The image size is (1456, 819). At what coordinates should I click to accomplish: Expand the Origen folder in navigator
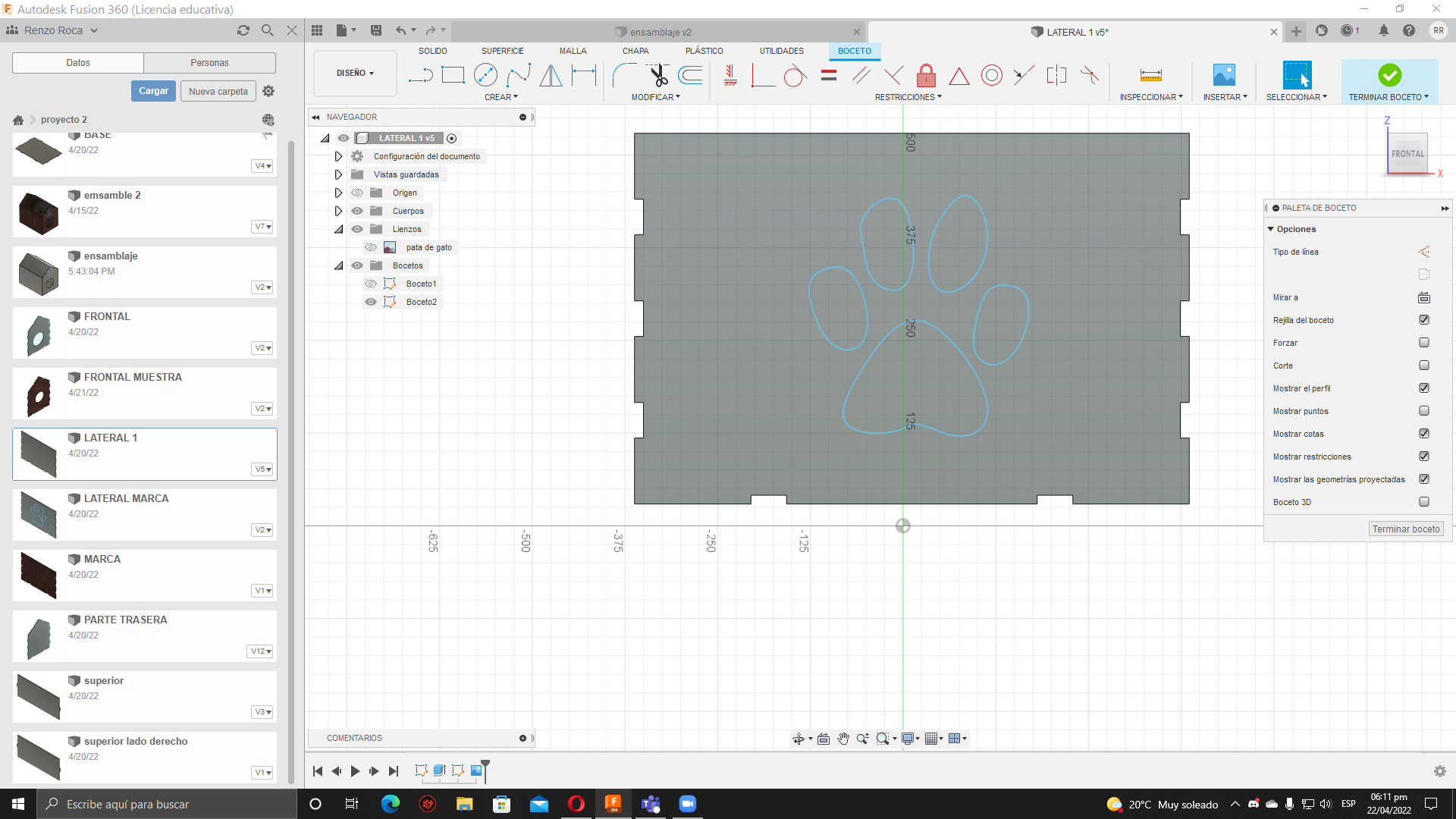pos(338,193)
